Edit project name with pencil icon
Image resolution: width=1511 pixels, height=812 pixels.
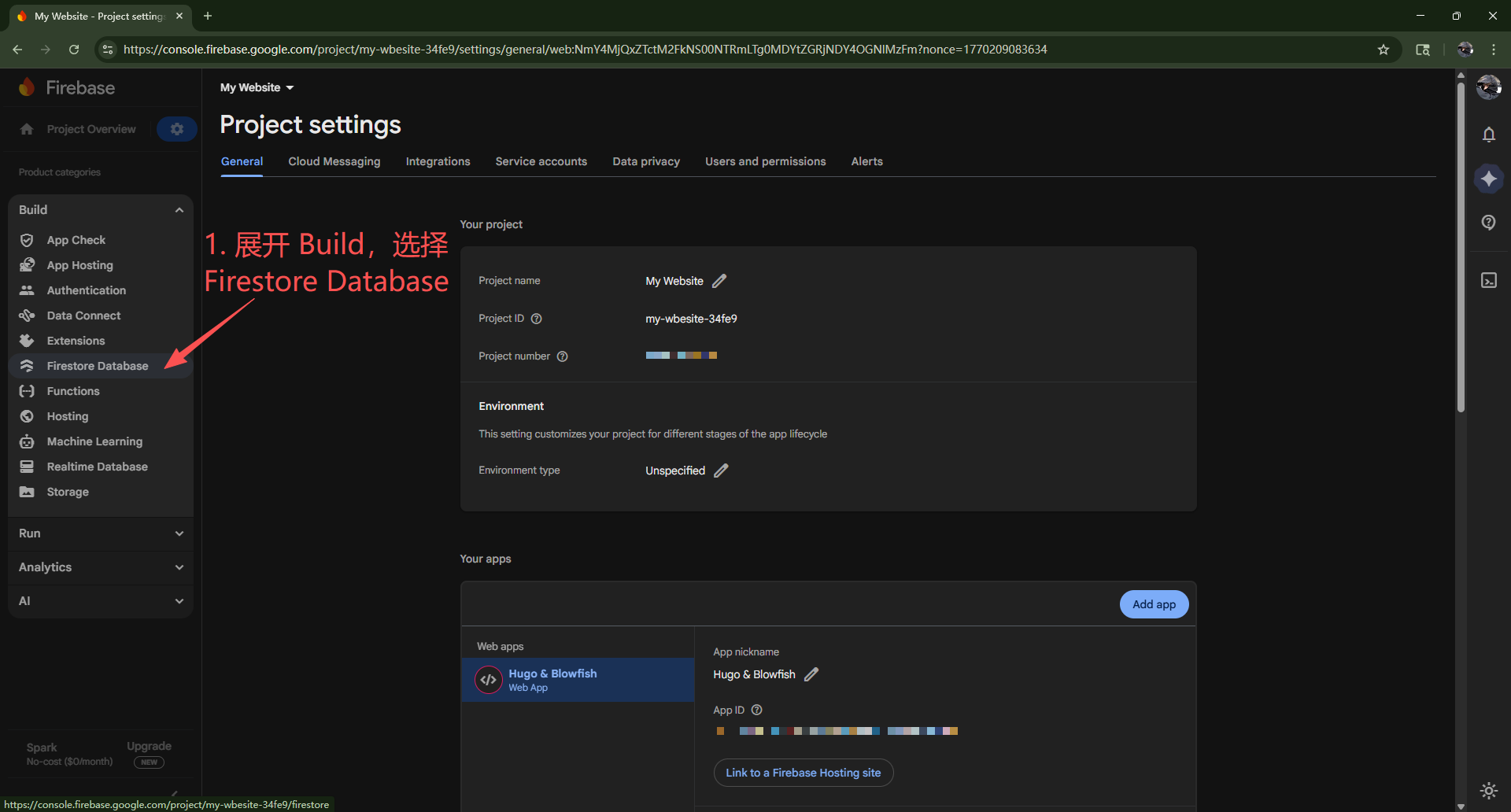click(x=719, y=281)
